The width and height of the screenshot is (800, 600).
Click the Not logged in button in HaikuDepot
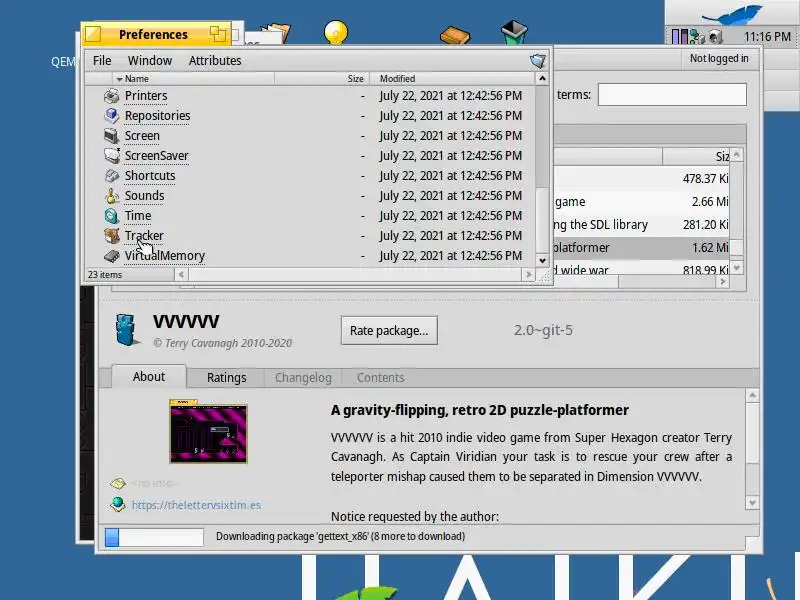[719, 59]
